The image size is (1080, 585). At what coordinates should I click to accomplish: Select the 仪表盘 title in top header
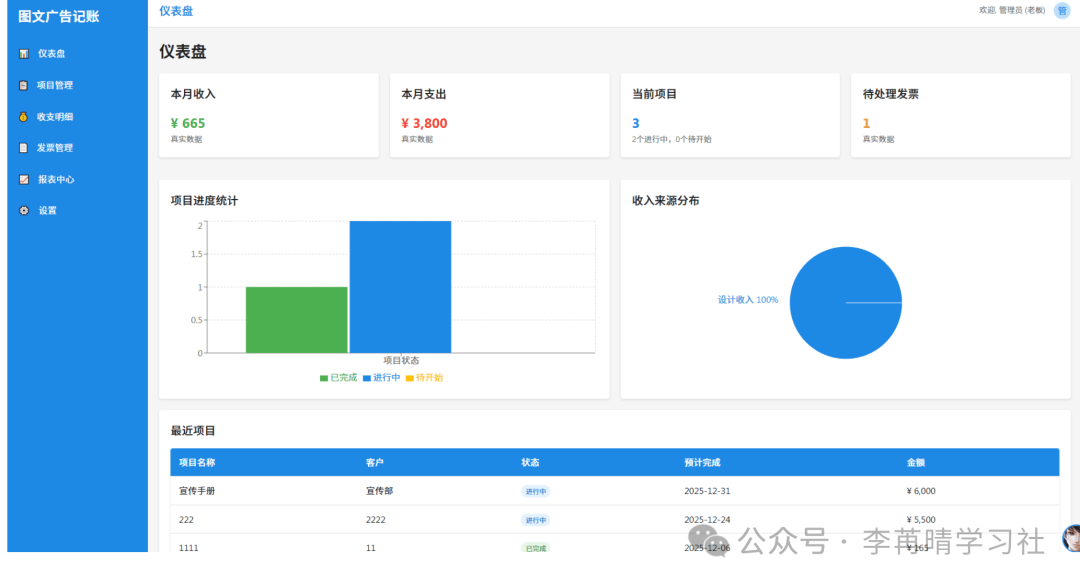pyautogui.click(x=176, y=11)
